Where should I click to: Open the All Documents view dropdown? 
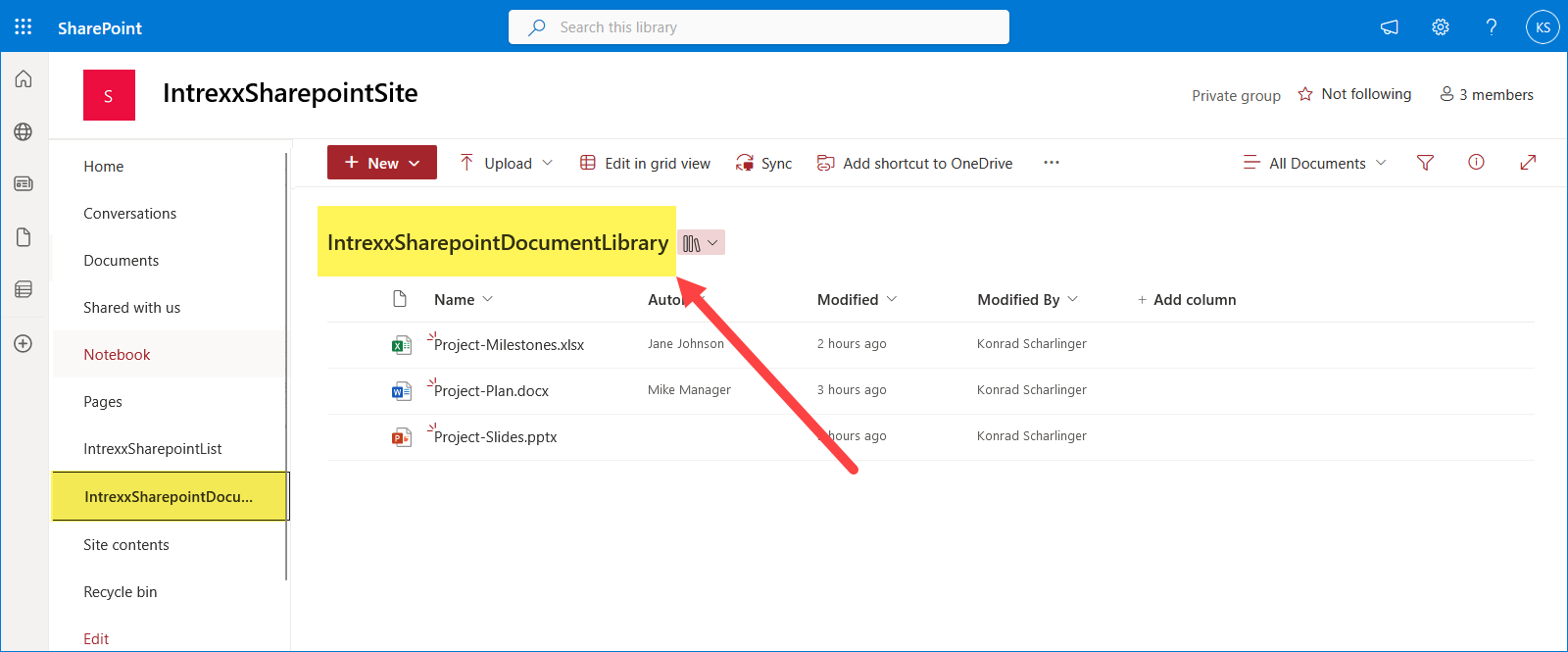click(1315, 163)
